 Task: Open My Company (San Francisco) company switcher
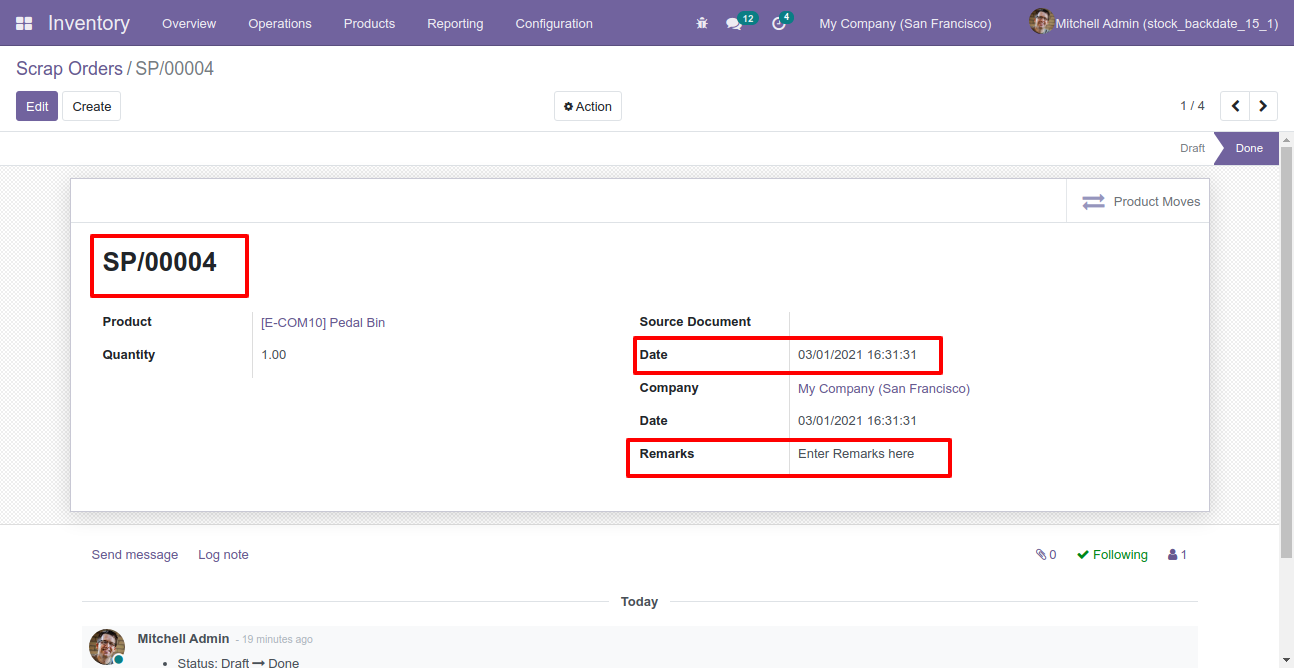(x=905, y=23)
